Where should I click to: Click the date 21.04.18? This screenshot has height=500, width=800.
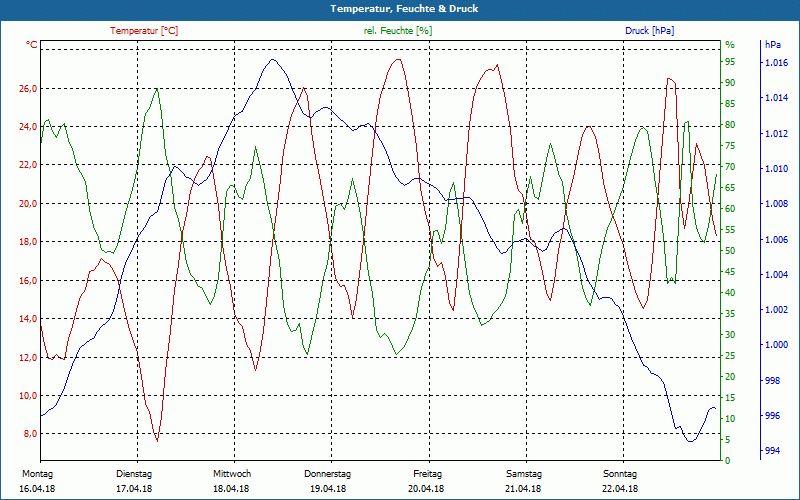[523, 489]
